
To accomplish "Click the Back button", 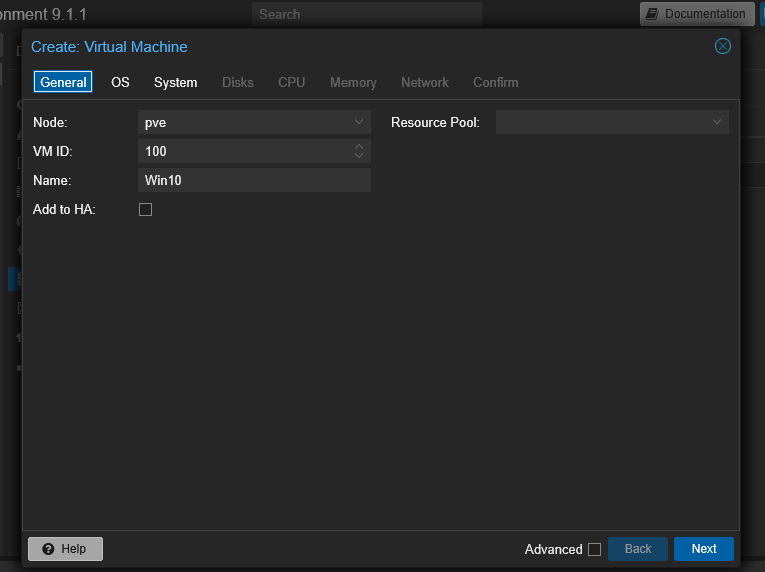I will click(638, 549).
